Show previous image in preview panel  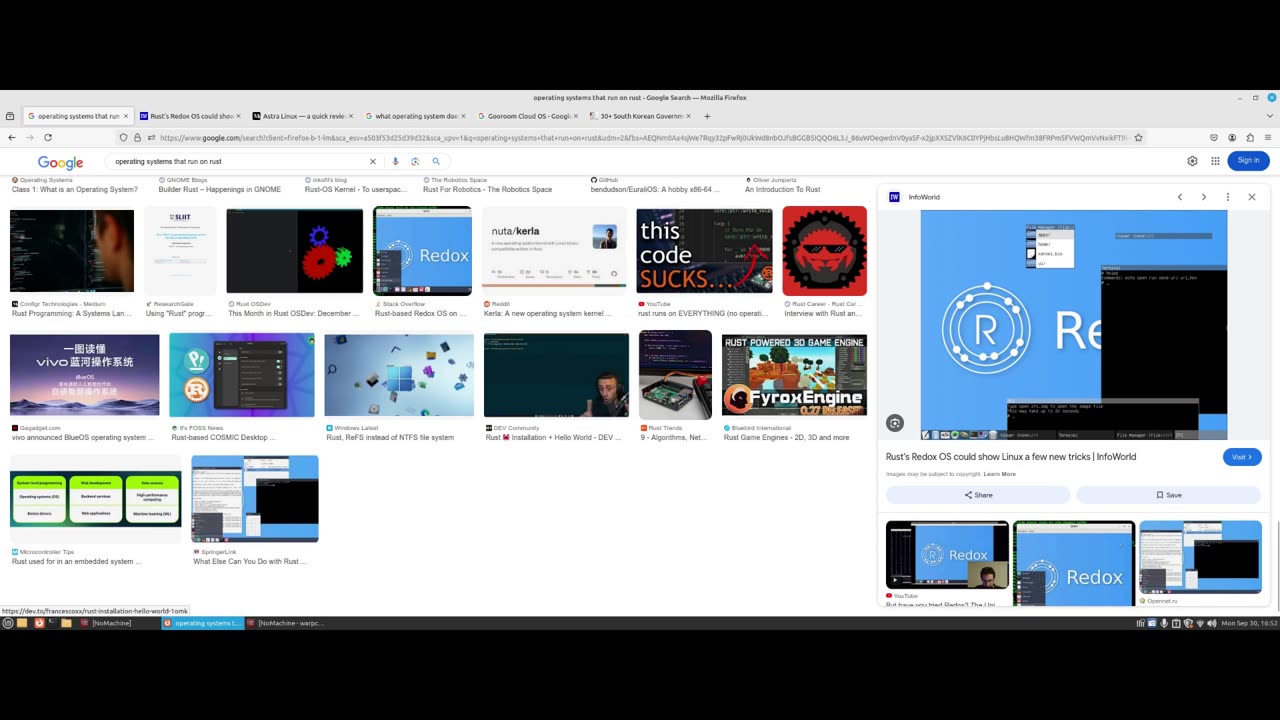tap(1180, 197)
